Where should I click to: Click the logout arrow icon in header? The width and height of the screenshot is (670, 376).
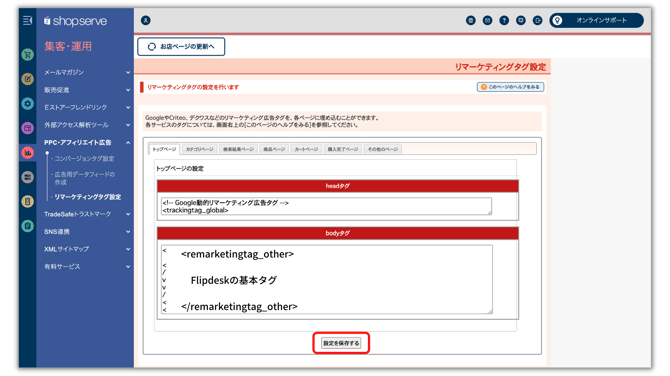[538, 21]
